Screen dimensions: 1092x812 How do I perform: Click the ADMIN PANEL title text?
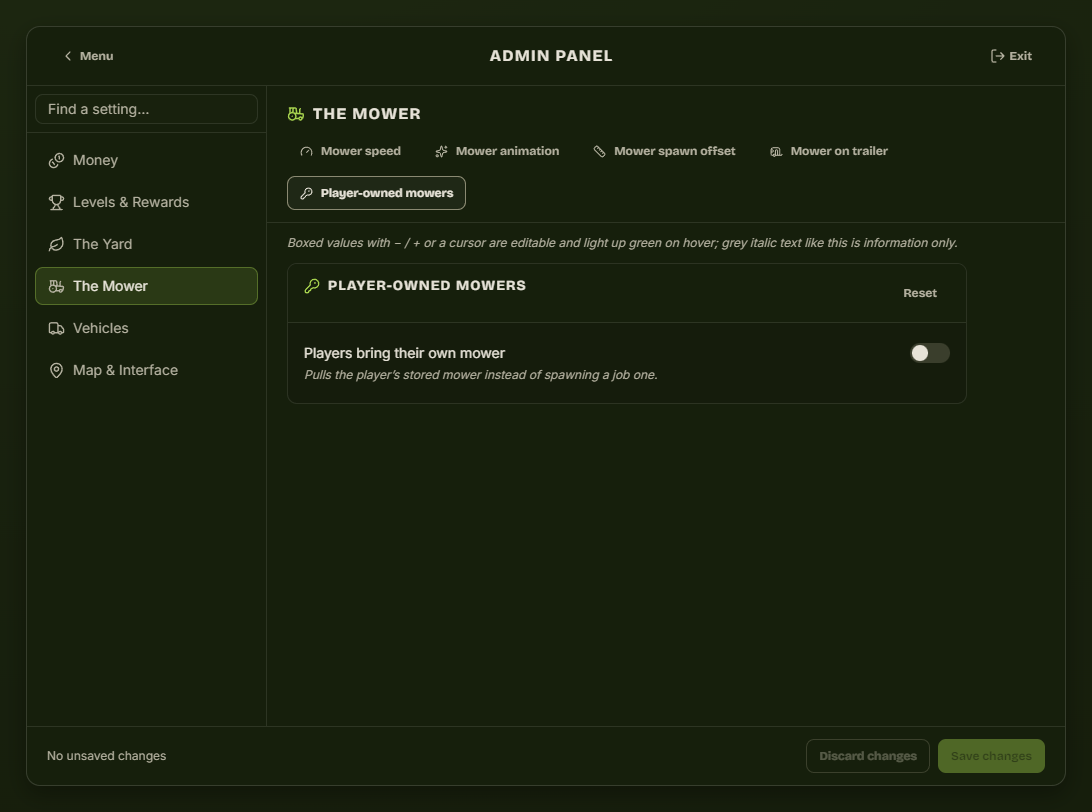[x=551, y=56]
